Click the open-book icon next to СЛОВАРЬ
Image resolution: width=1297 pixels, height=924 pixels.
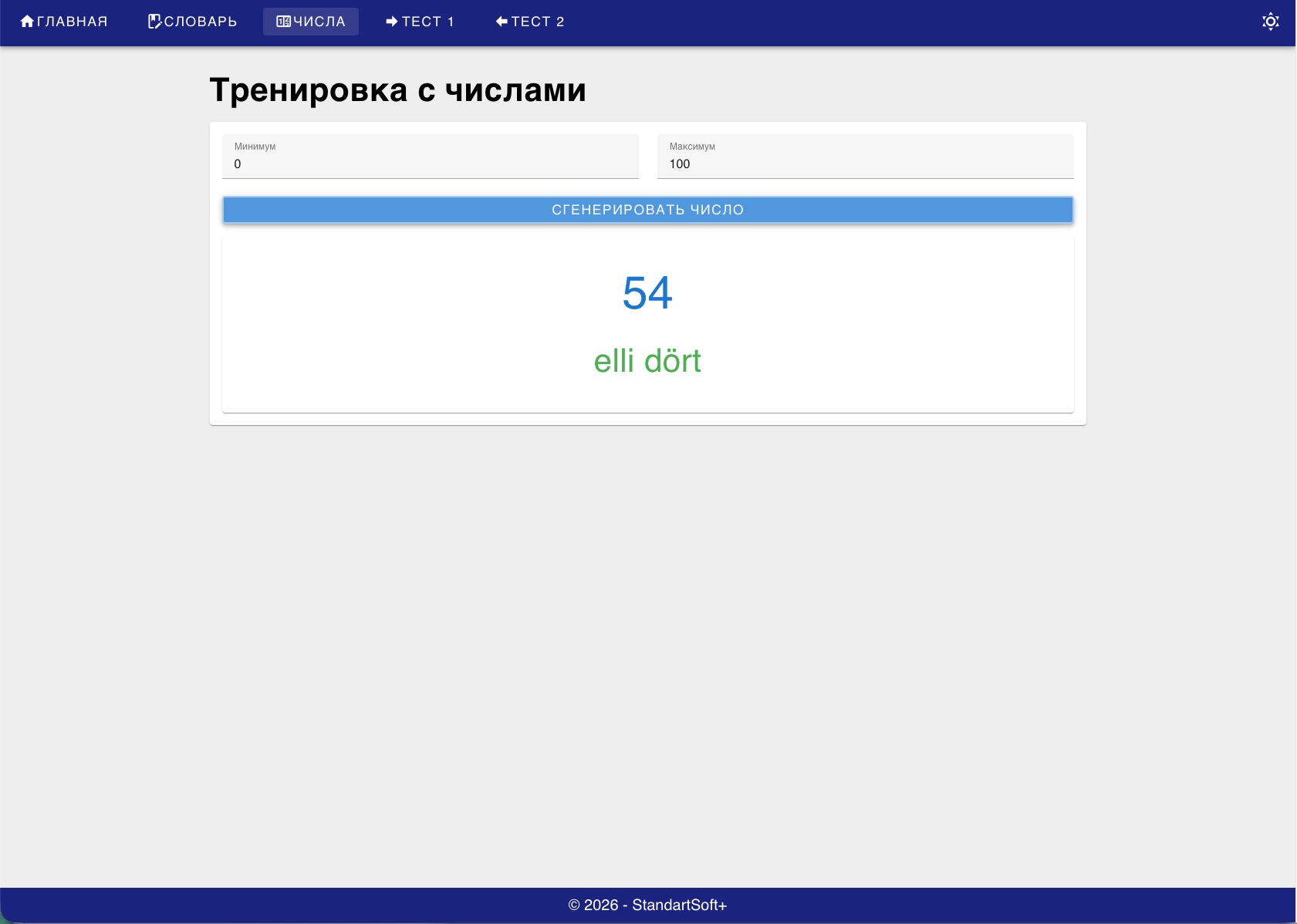154,21
